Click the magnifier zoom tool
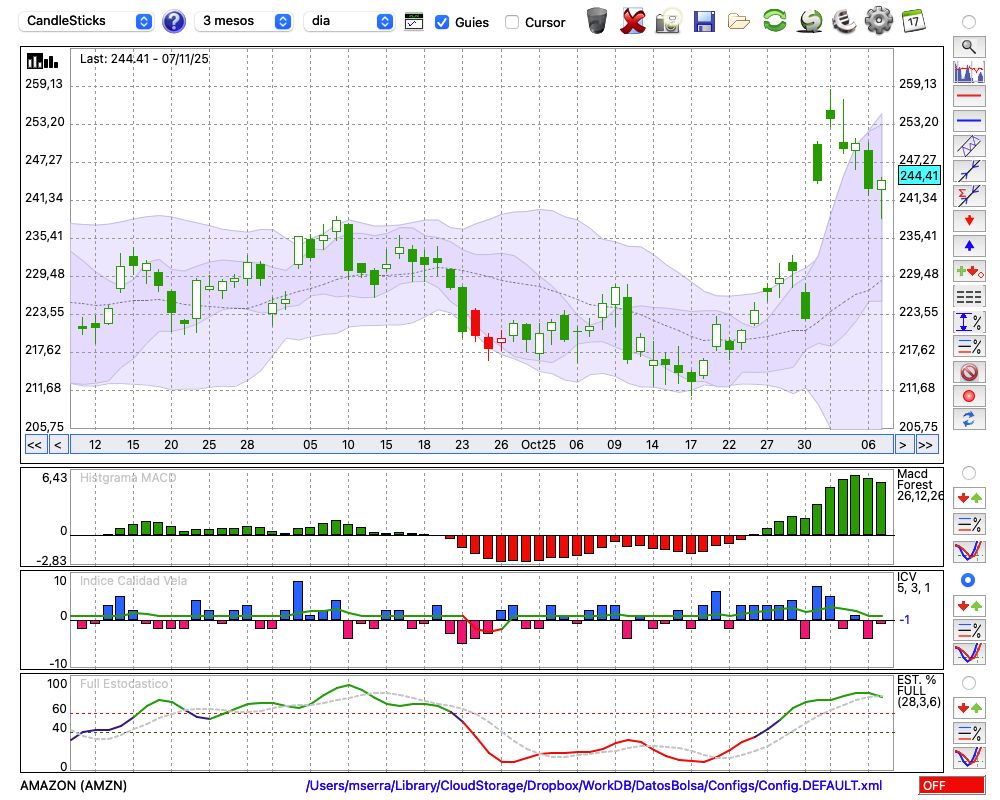The image size is (1000, 800). [x=968, y=46]
